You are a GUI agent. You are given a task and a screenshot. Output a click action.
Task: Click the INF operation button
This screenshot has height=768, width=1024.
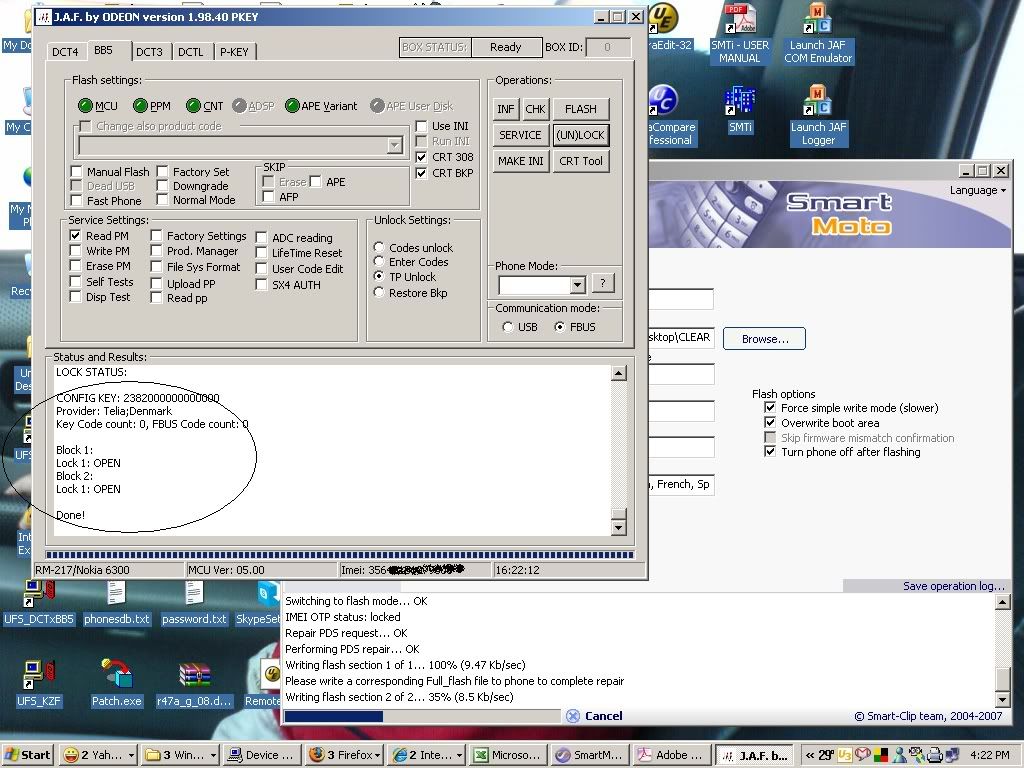point(505,109)
